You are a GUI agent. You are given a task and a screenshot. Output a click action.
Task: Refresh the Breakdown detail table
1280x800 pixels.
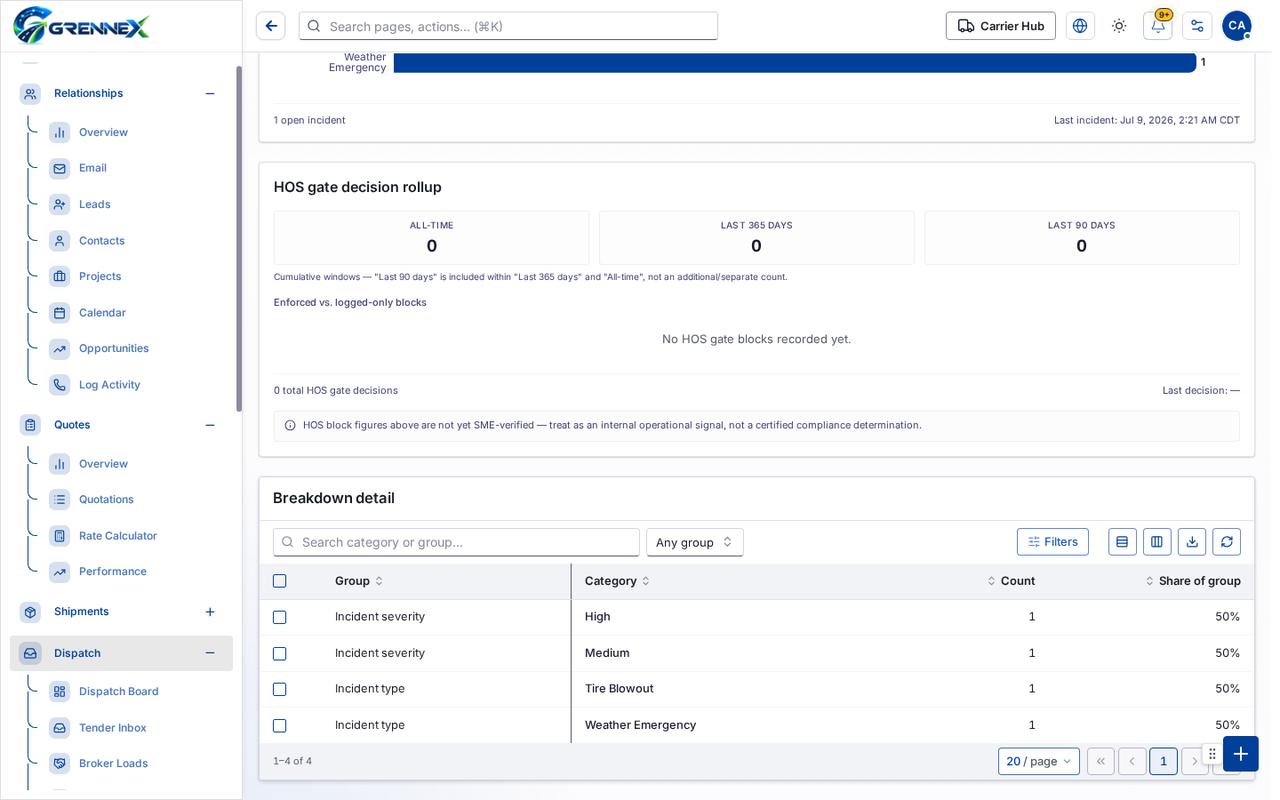(1226, 542)
